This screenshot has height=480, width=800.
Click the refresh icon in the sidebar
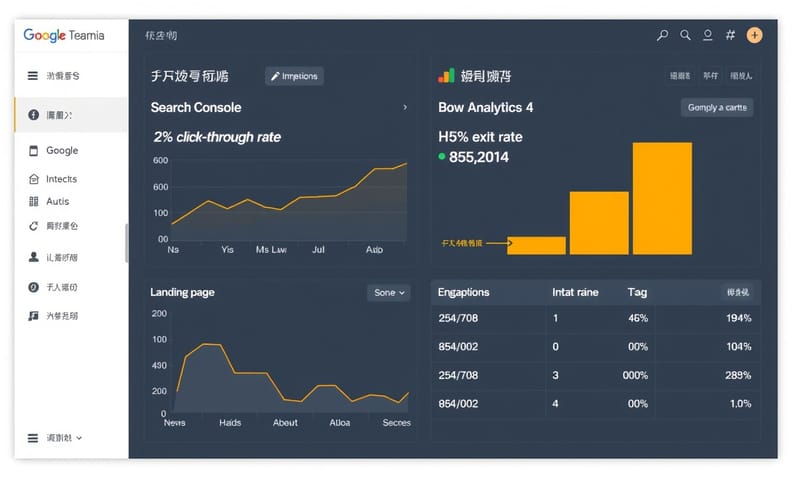33,226
